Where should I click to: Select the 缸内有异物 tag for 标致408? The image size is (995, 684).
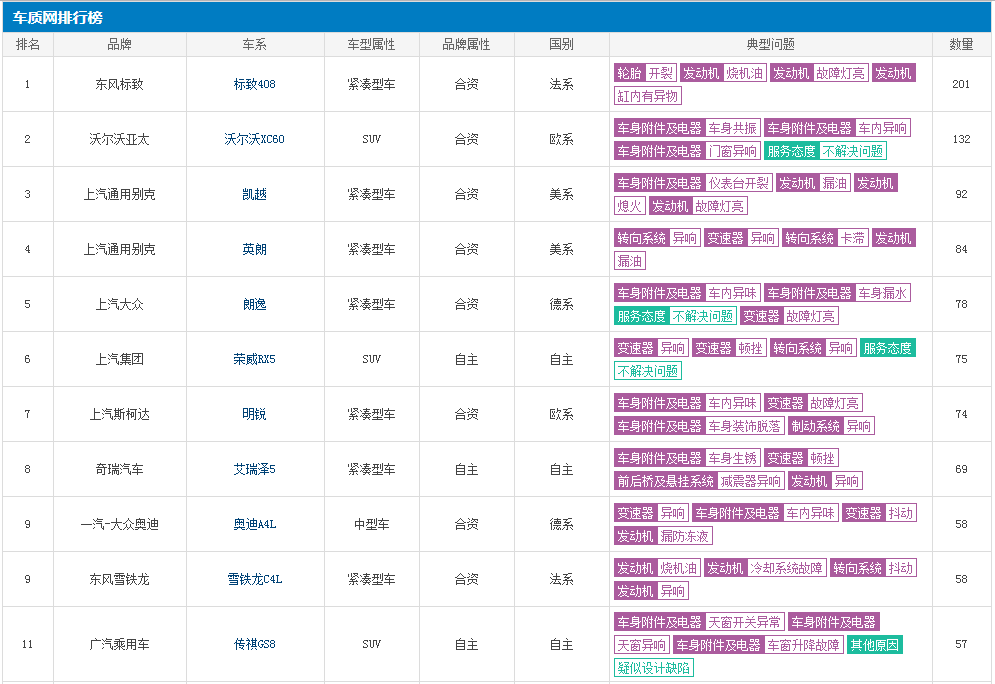coord(648,96)
